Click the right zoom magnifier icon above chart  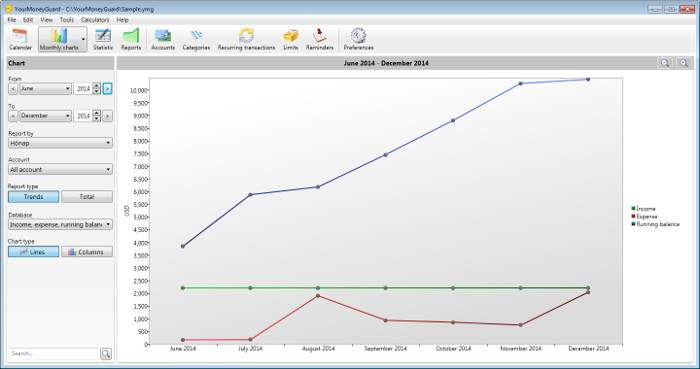coord(684,63)
